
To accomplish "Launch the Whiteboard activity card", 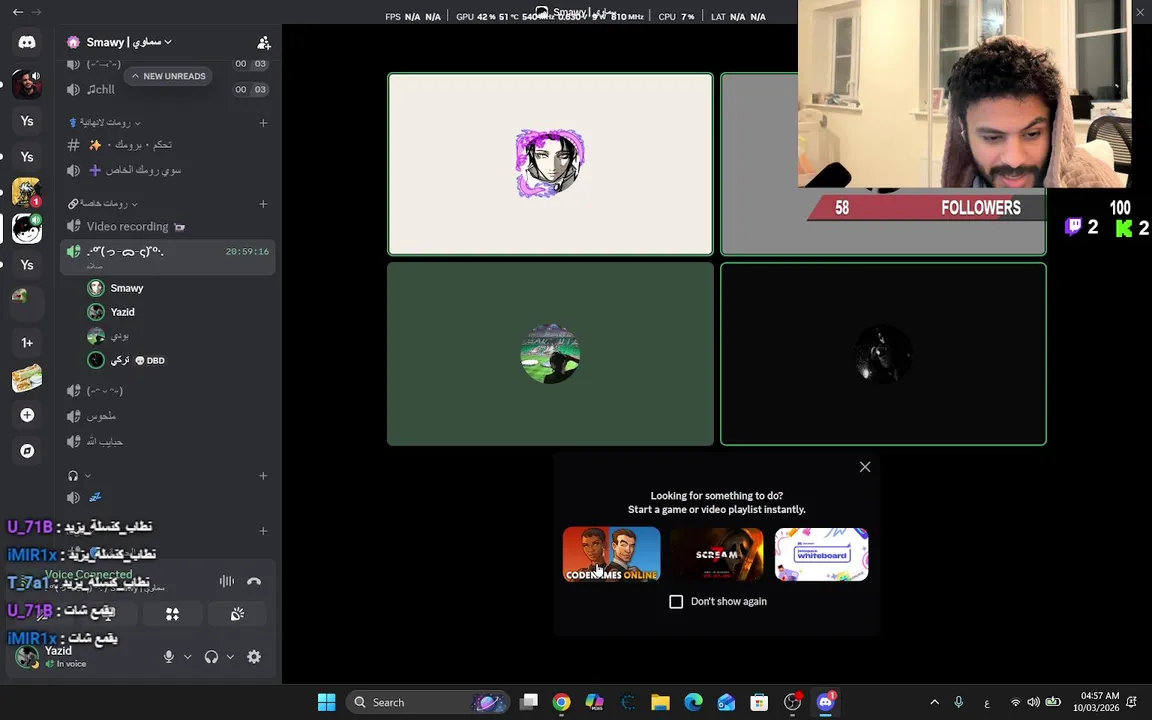I will coord(821,555).
